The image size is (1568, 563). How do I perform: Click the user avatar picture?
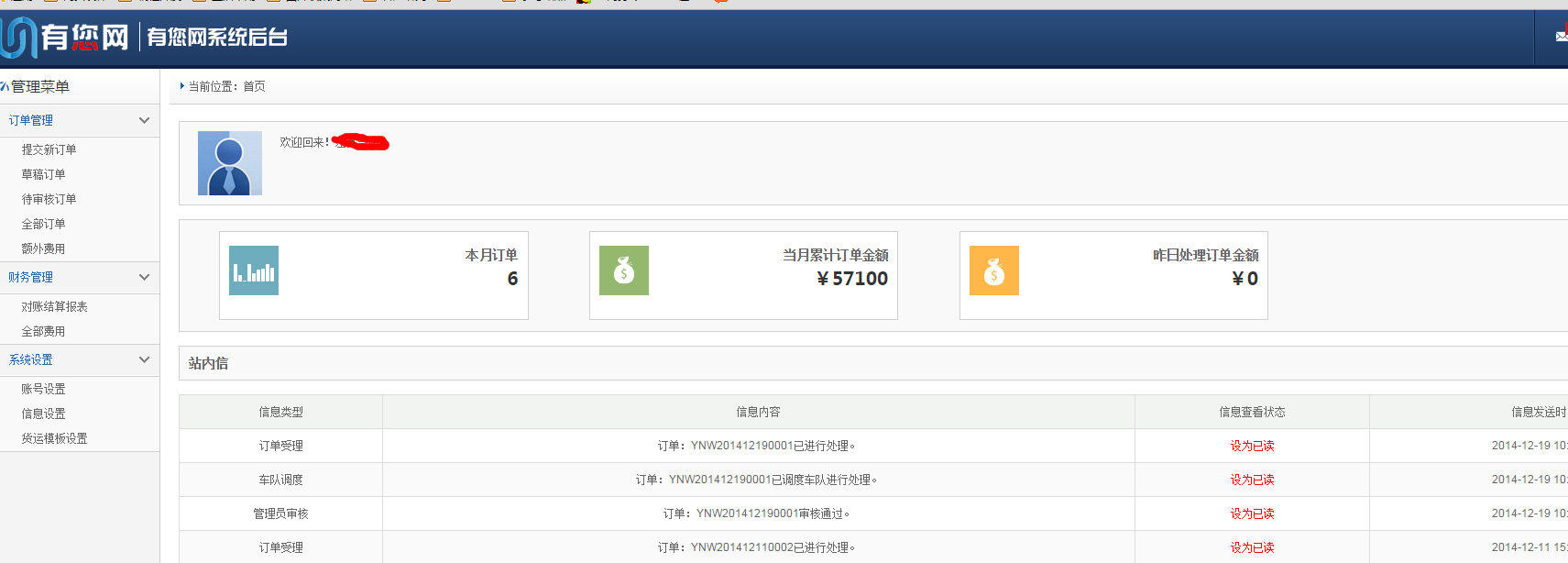point(230,163)
